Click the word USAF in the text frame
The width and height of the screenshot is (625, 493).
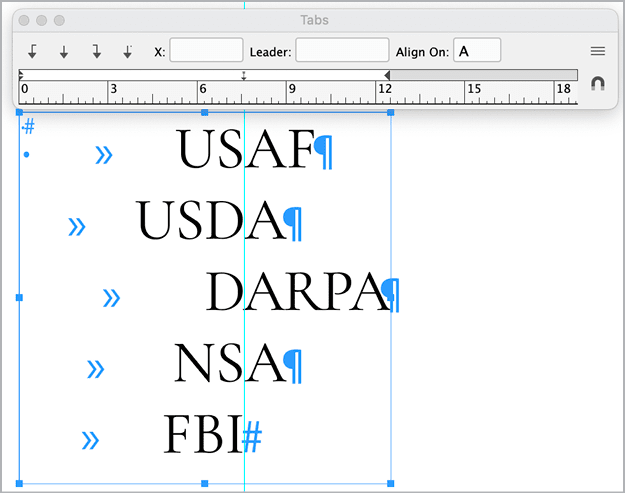(x=245, y=149)
